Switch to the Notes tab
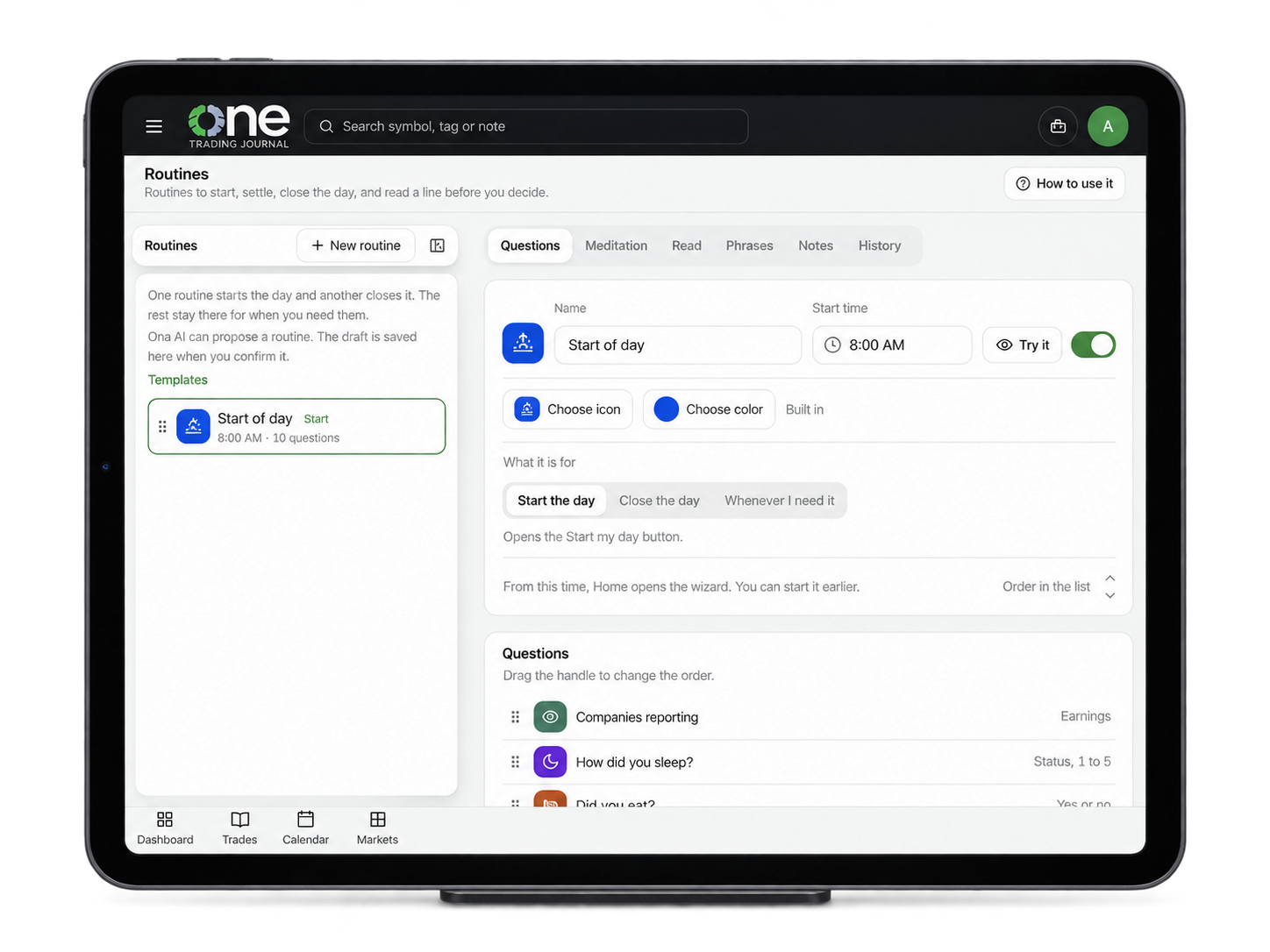This screenshot has height=952, width=1270. 816,245
